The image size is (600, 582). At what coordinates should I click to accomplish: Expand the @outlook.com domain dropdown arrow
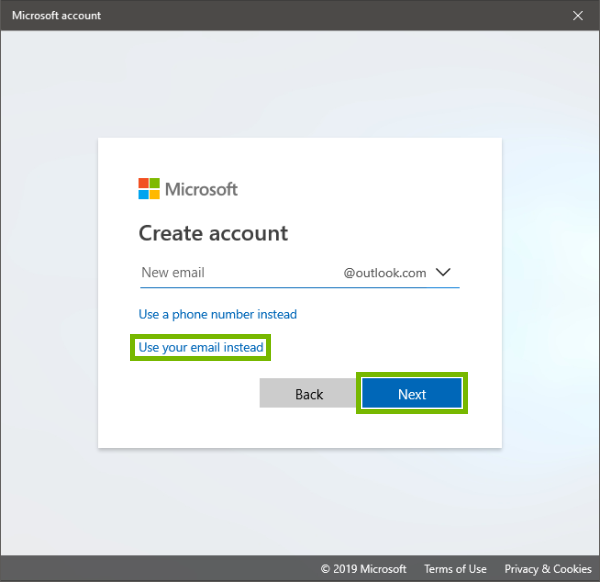(443, 273)
